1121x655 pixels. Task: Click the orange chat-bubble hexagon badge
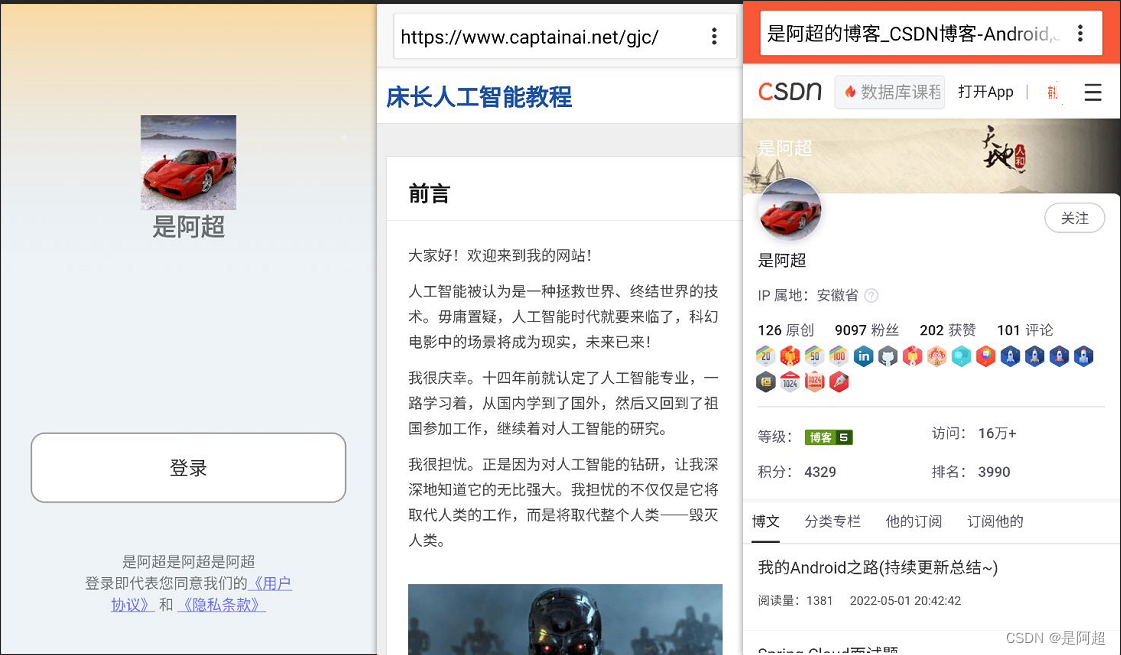[x=986, y=356]
